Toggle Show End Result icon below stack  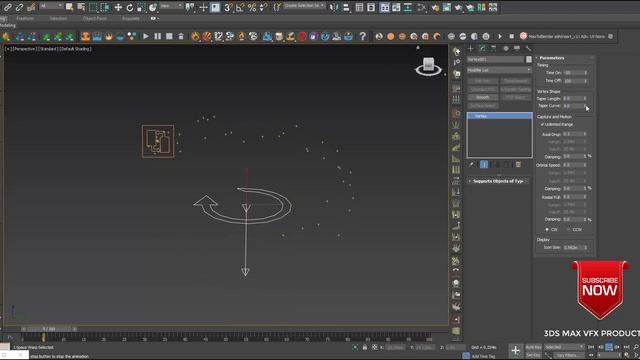(484, 164)
